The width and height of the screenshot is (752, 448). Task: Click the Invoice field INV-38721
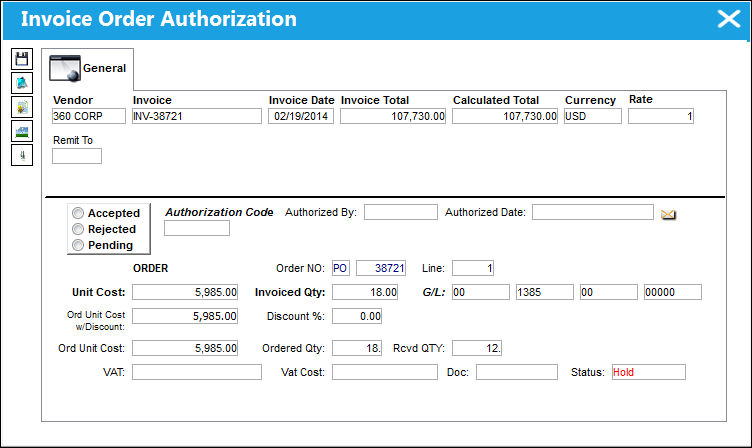click(197, 116)
